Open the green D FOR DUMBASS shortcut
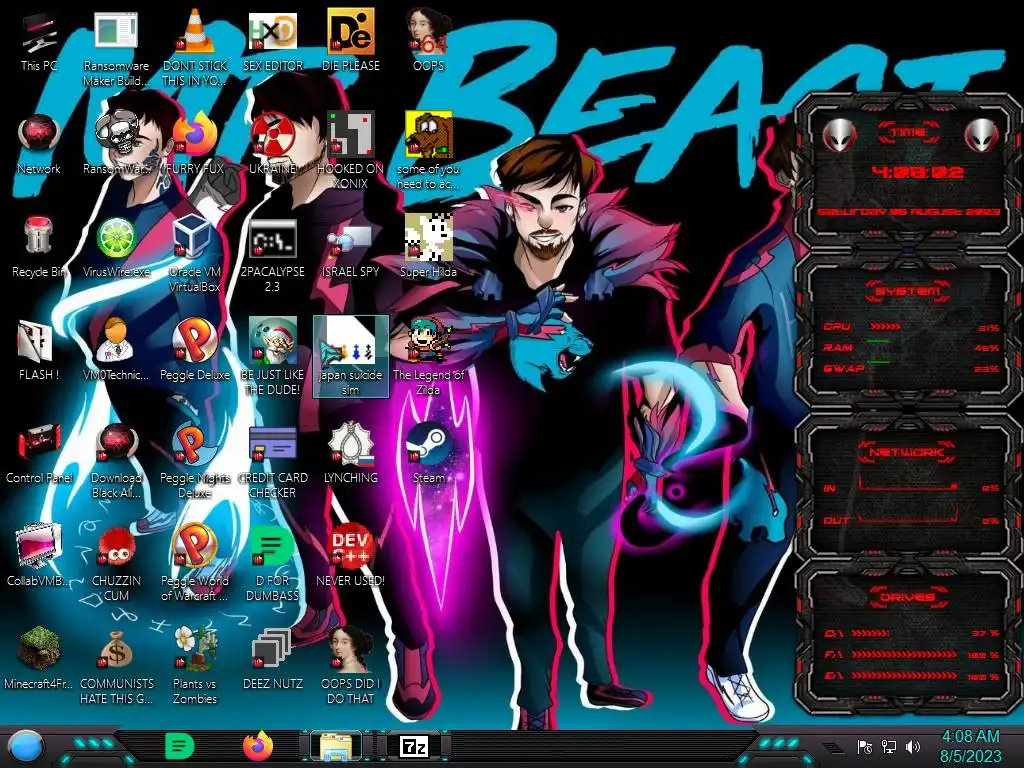This screenshot has width=1024, height=768. point(272,562)
